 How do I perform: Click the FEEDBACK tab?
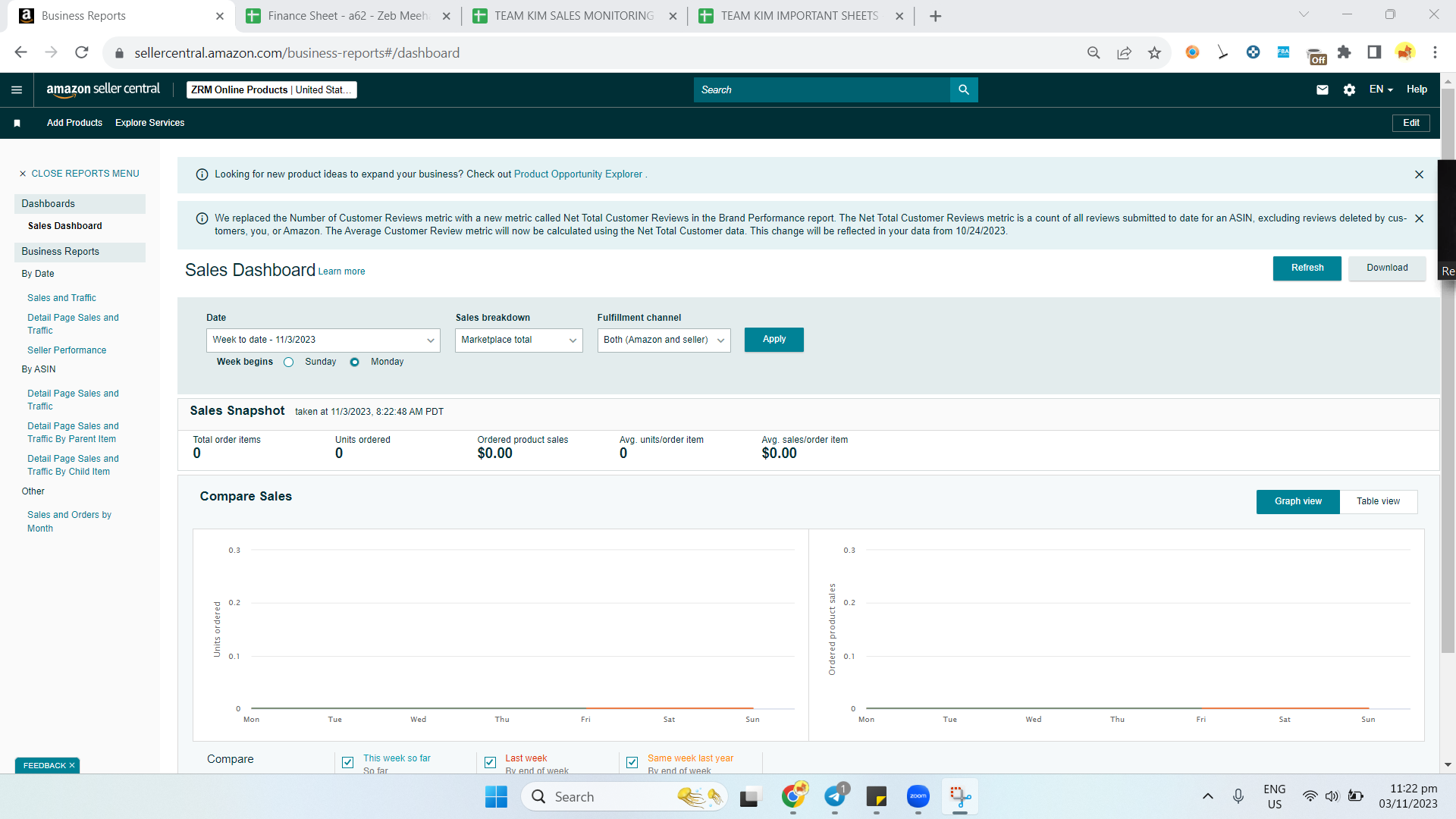[47, 766]
